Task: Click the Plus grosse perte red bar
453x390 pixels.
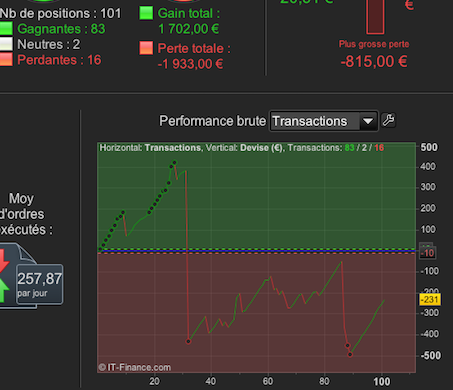Action: click(x=375, y=17)
